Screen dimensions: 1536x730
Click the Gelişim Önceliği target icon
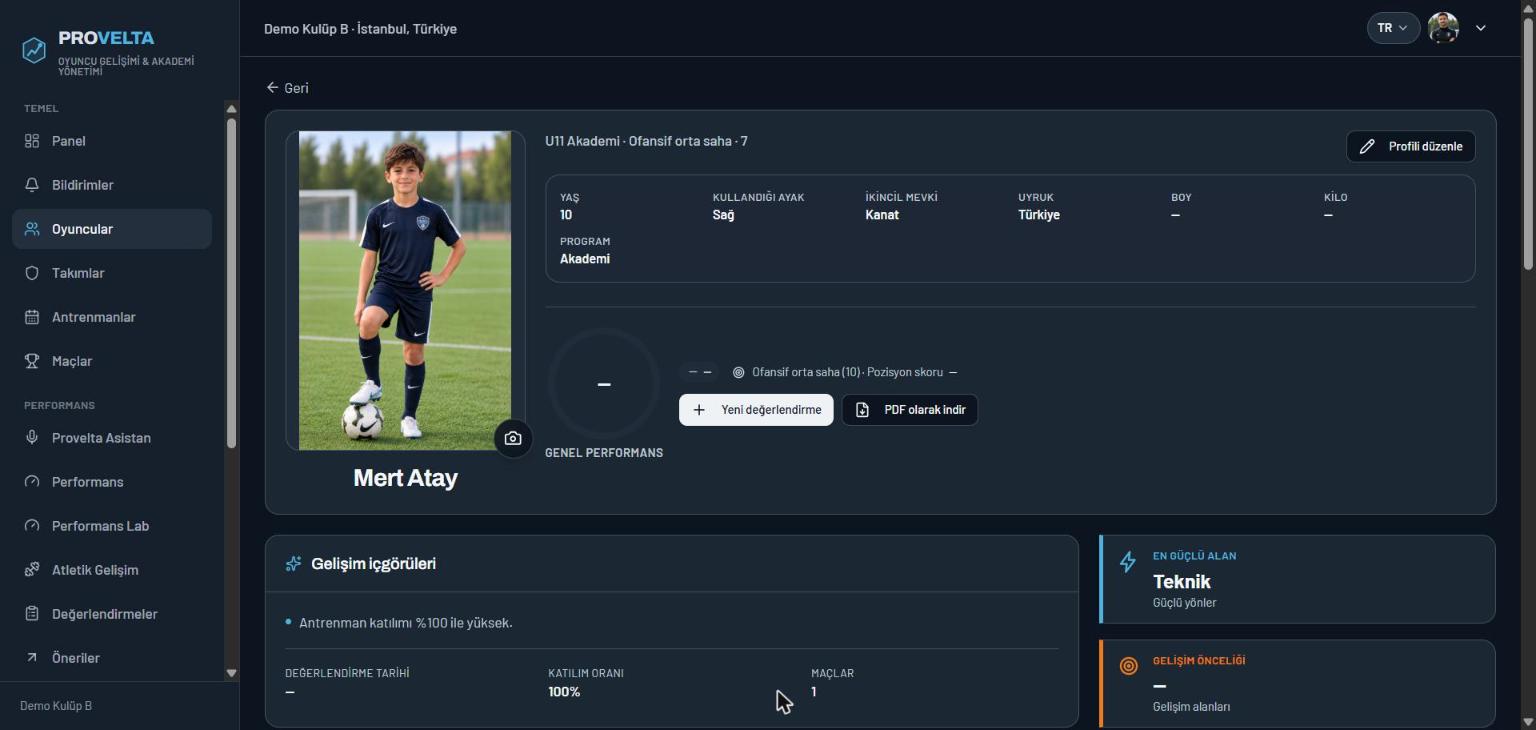(x=1128, y=666)
